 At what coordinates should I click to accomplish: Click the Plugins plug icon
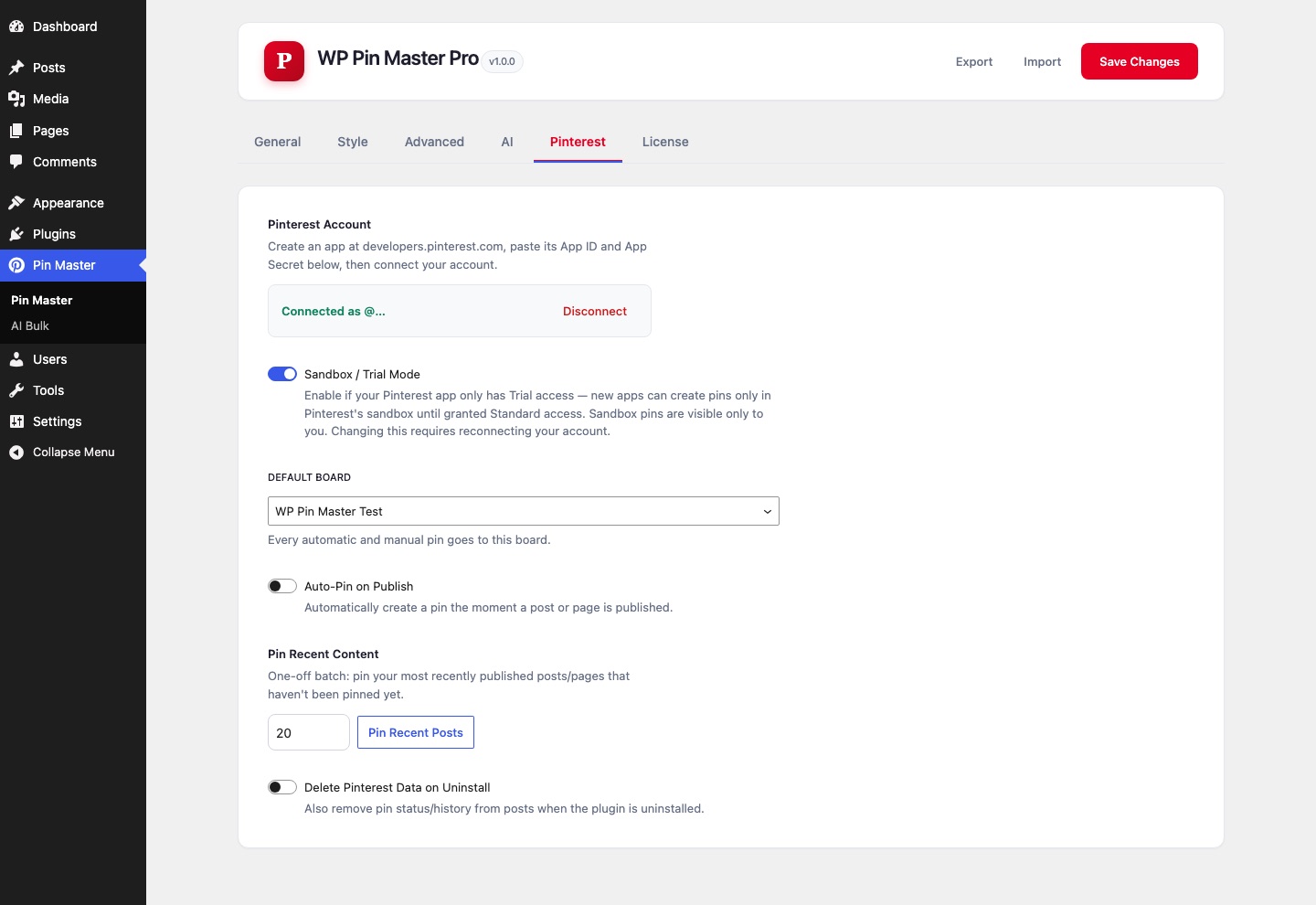coord(16,234)
